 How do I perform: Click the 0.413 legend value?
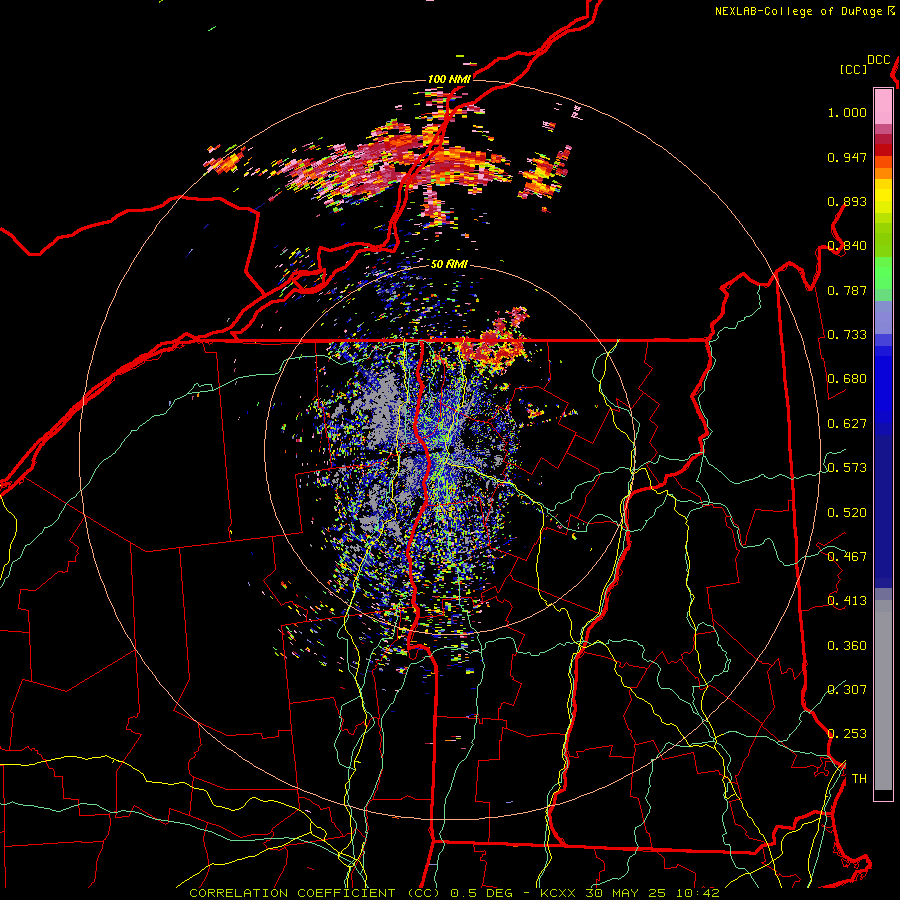(x=847, y=601)
